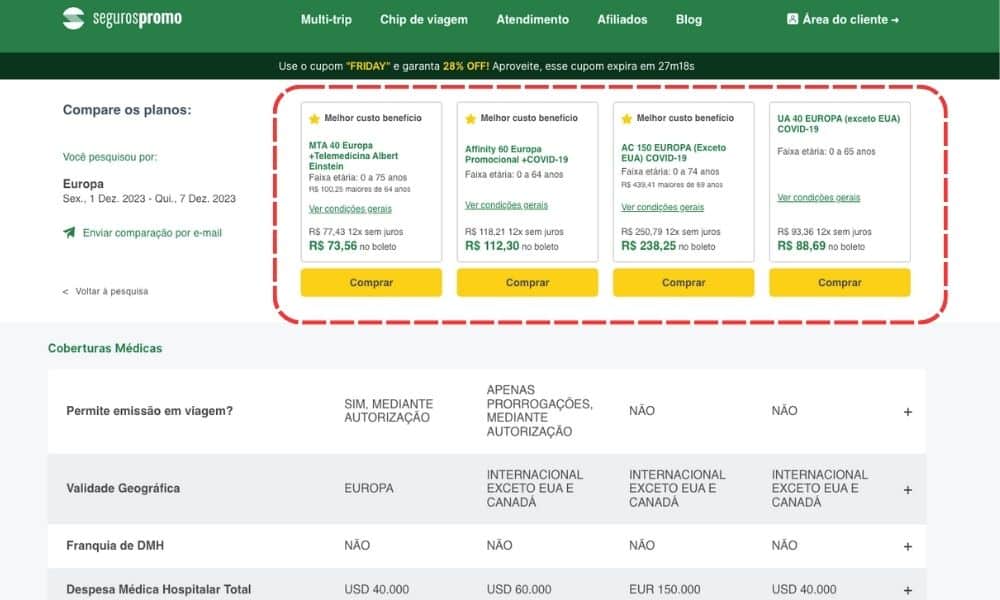
Task: View general conditions for AC 150 EUROPA
Action: [663, 207]
